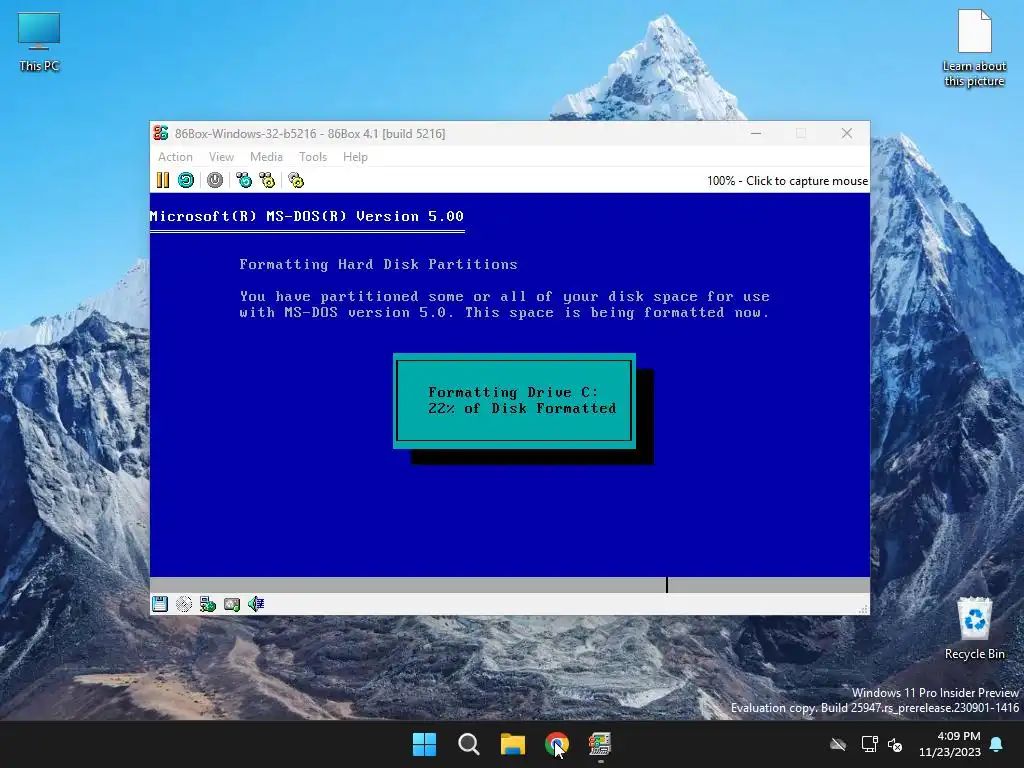This screenshot has width=1024, height=768.
Task: Launch Google Chrome from the taskbar
Action: click(x=556, y=744)
